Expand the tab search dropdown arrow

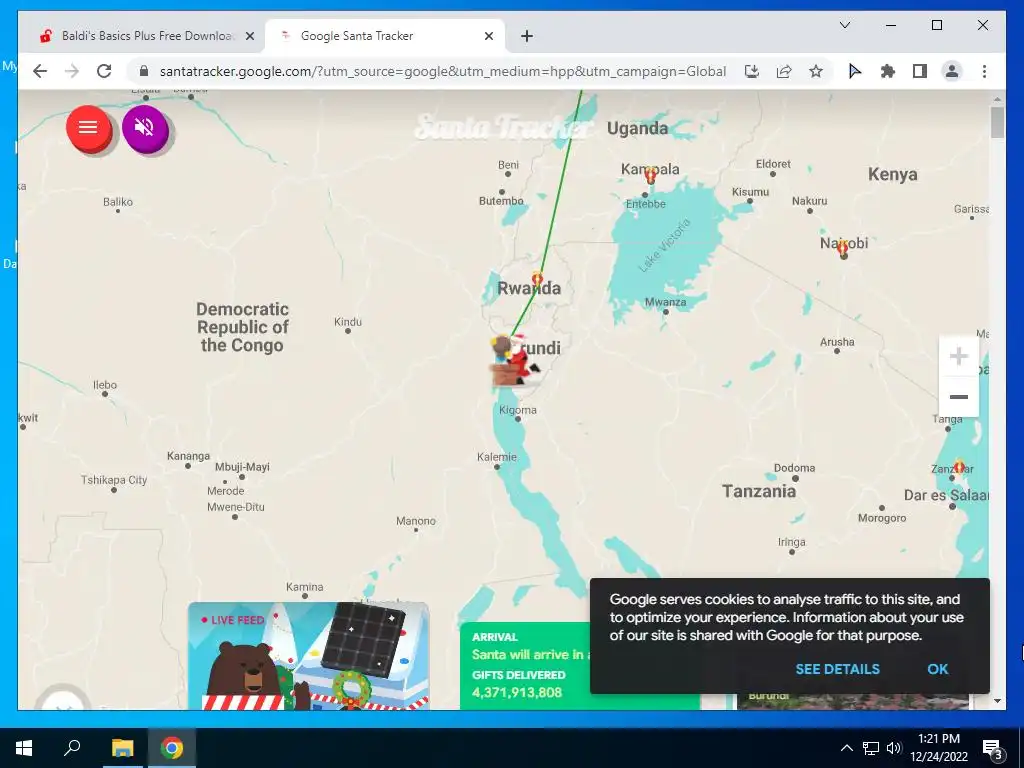point(844,25)
